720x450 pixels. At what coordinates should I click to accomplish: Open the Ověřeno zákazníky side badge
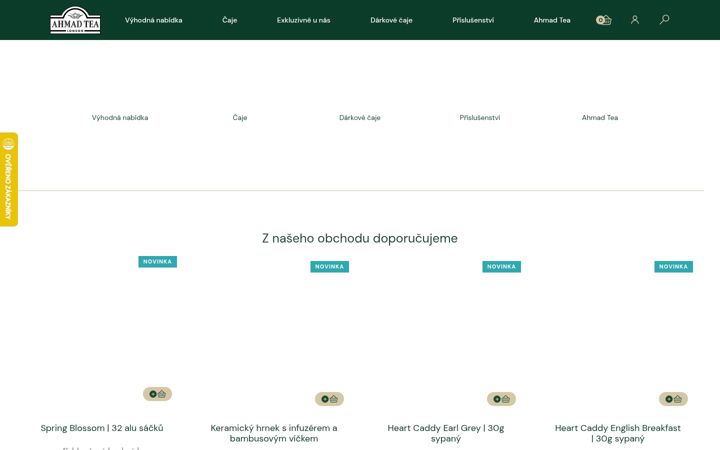point(9,180)
